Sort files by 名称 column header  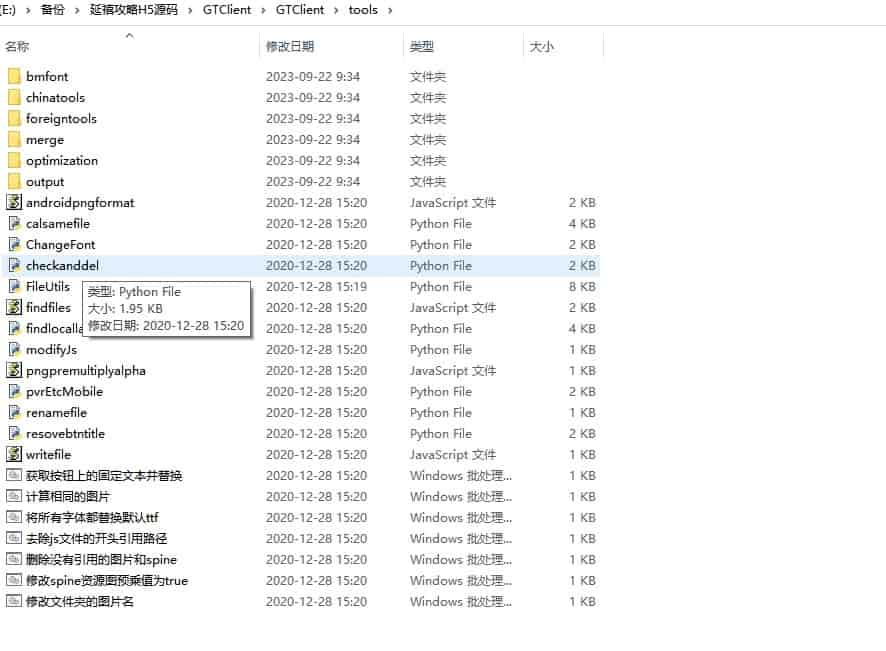(x=17, y=47)
